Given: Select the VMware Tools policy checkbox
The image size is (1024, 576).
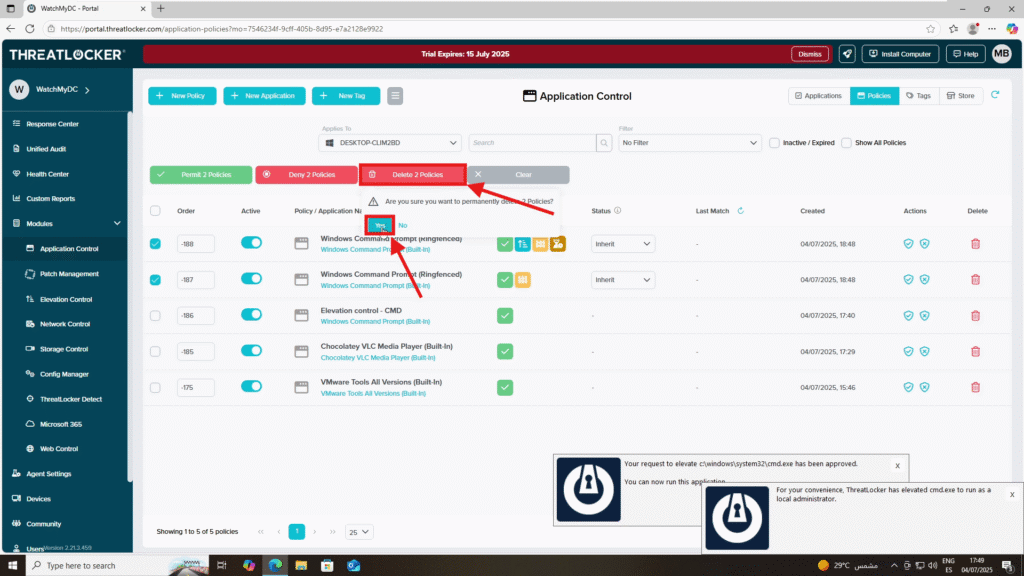Looking at the screenshot, I should (x=155, y=387).
